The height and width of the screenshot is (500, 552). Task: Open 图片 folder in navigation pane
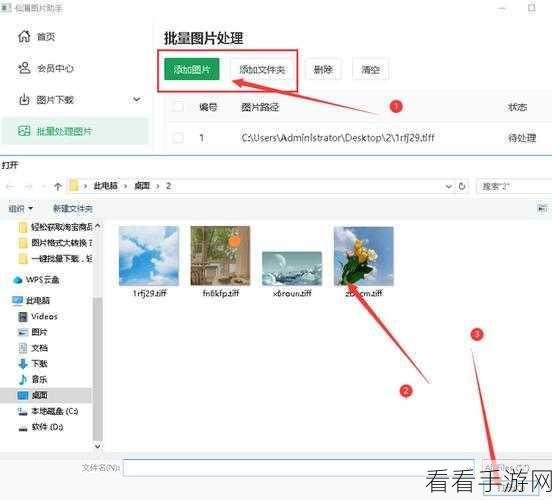[x=32, y=332]
